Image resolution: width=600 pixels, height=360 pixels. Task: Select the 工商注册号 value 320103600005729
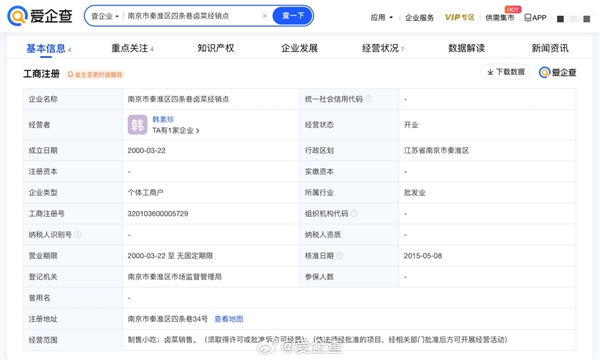(158, 213)
